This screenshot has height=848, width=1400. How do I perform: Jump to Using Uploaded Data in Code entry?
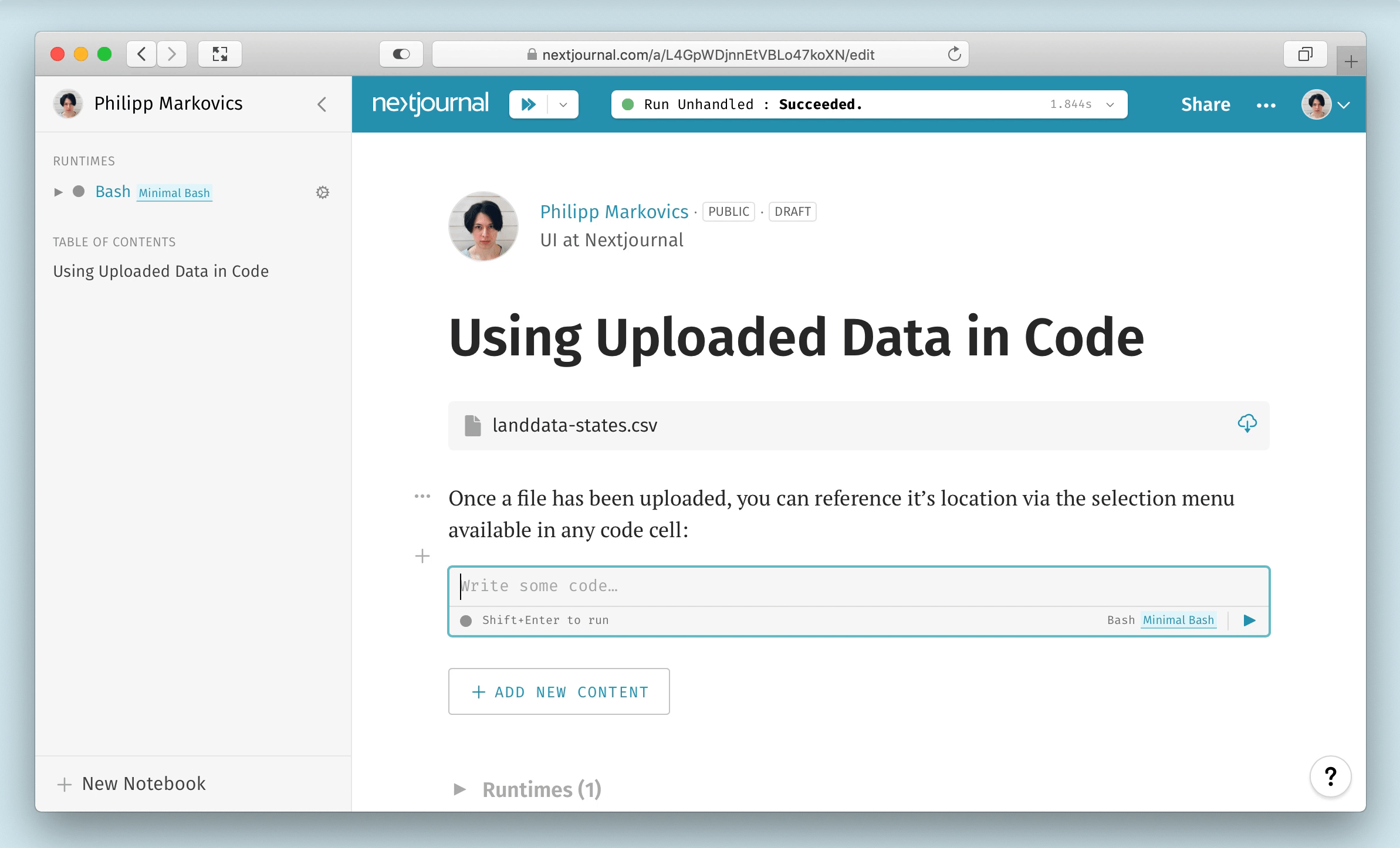(161, 271)
